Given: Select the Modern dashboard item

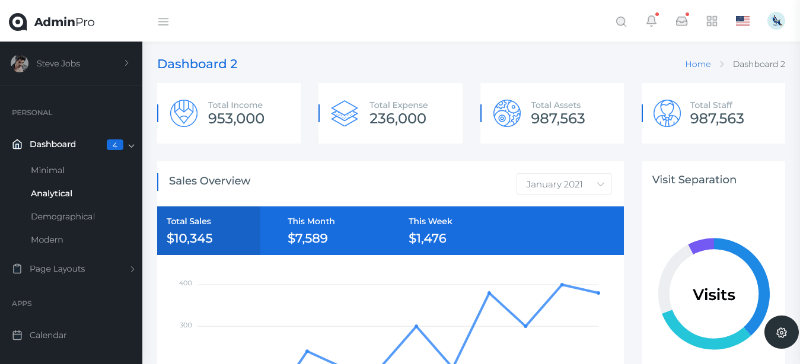Looking at the screenshot, I should pos(47,240).
